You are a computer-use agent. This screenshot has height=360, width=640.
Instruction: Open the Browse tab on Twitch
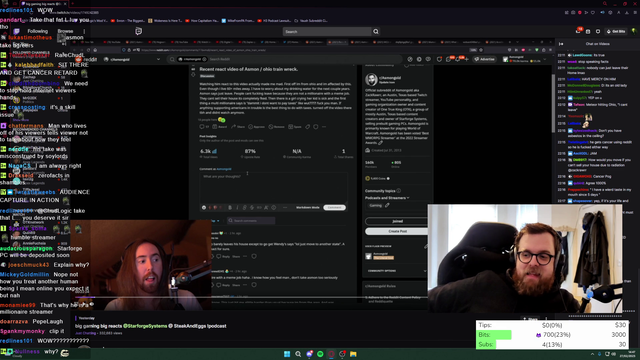(65, 31)
